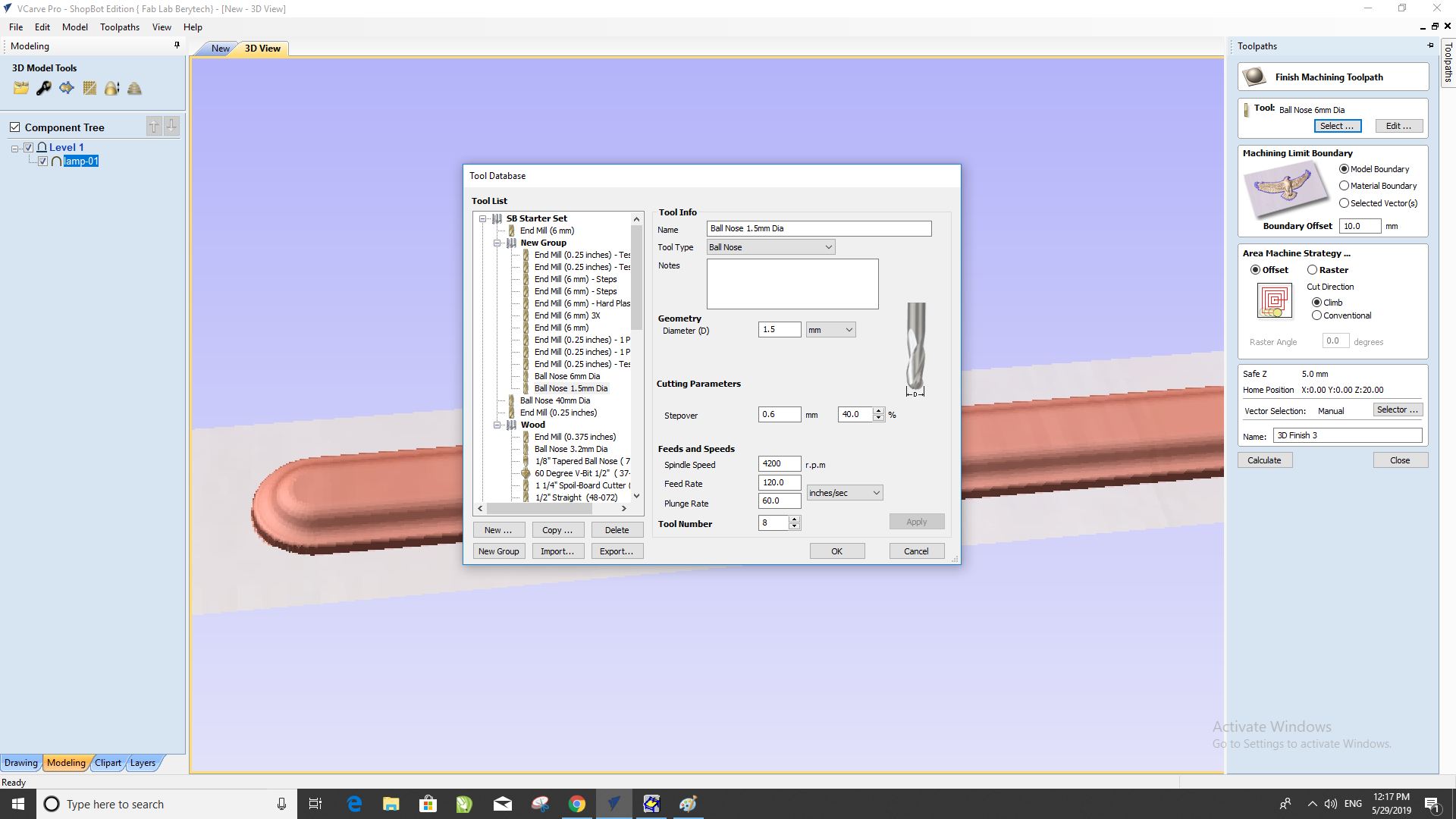Open the Toolpaths menu

pos(120,27)
